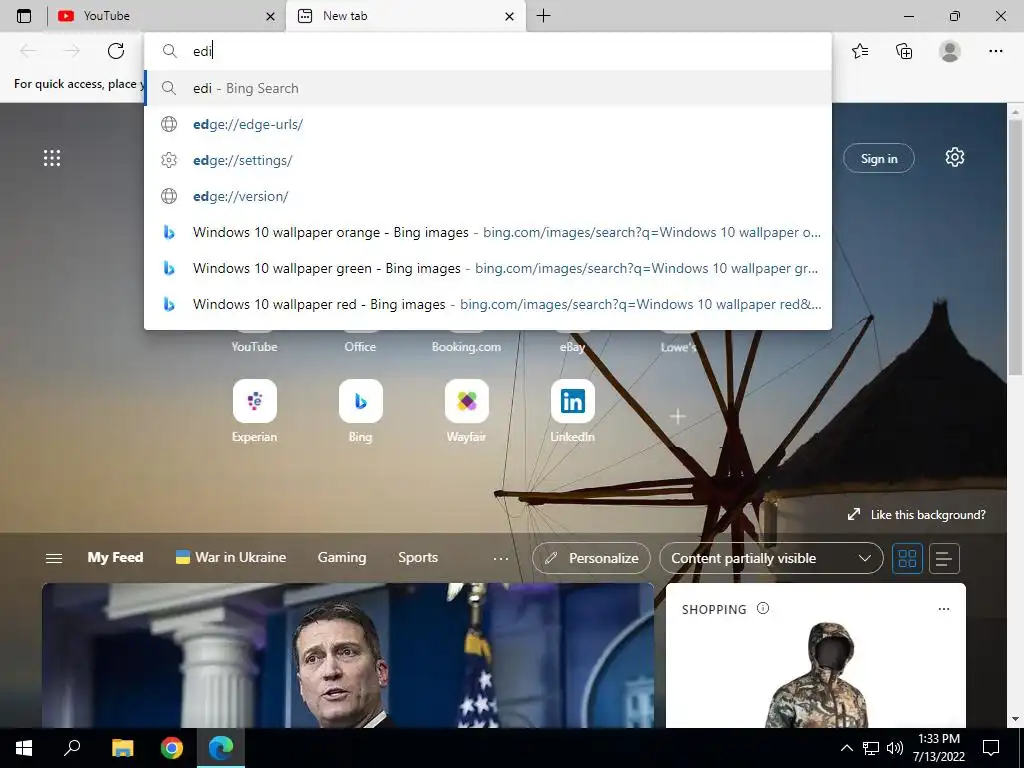
Task: Choose the edge://settings/ suggestion
Action: [488, 160]
